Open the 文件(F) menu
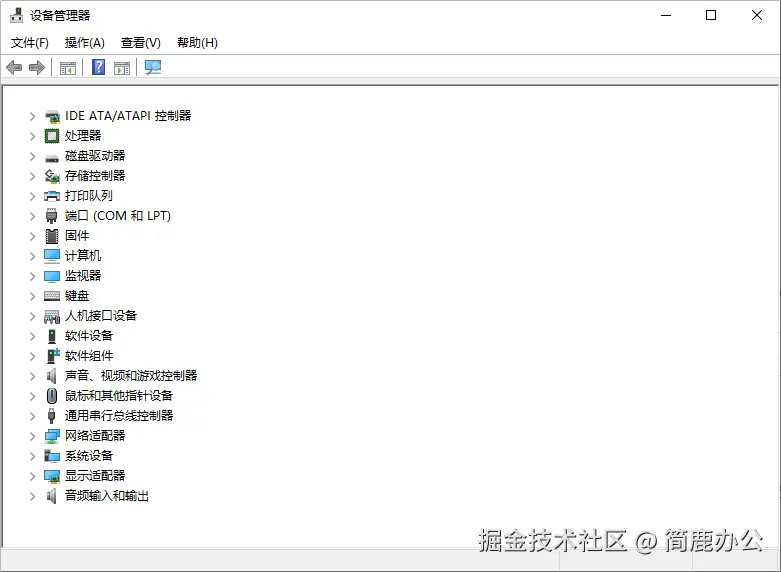The width and height of the screenshot is (781, 572). click(30, 43)
